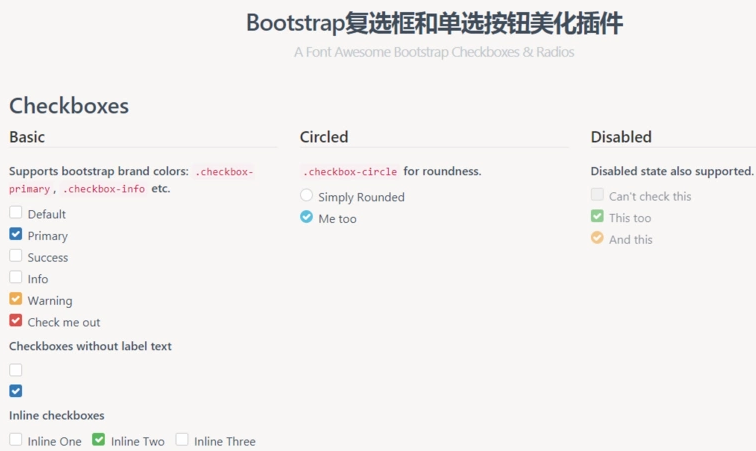Enable the Success checkbox
The height and width of the screenshot is (451, 756).
[x=16, y=256]
